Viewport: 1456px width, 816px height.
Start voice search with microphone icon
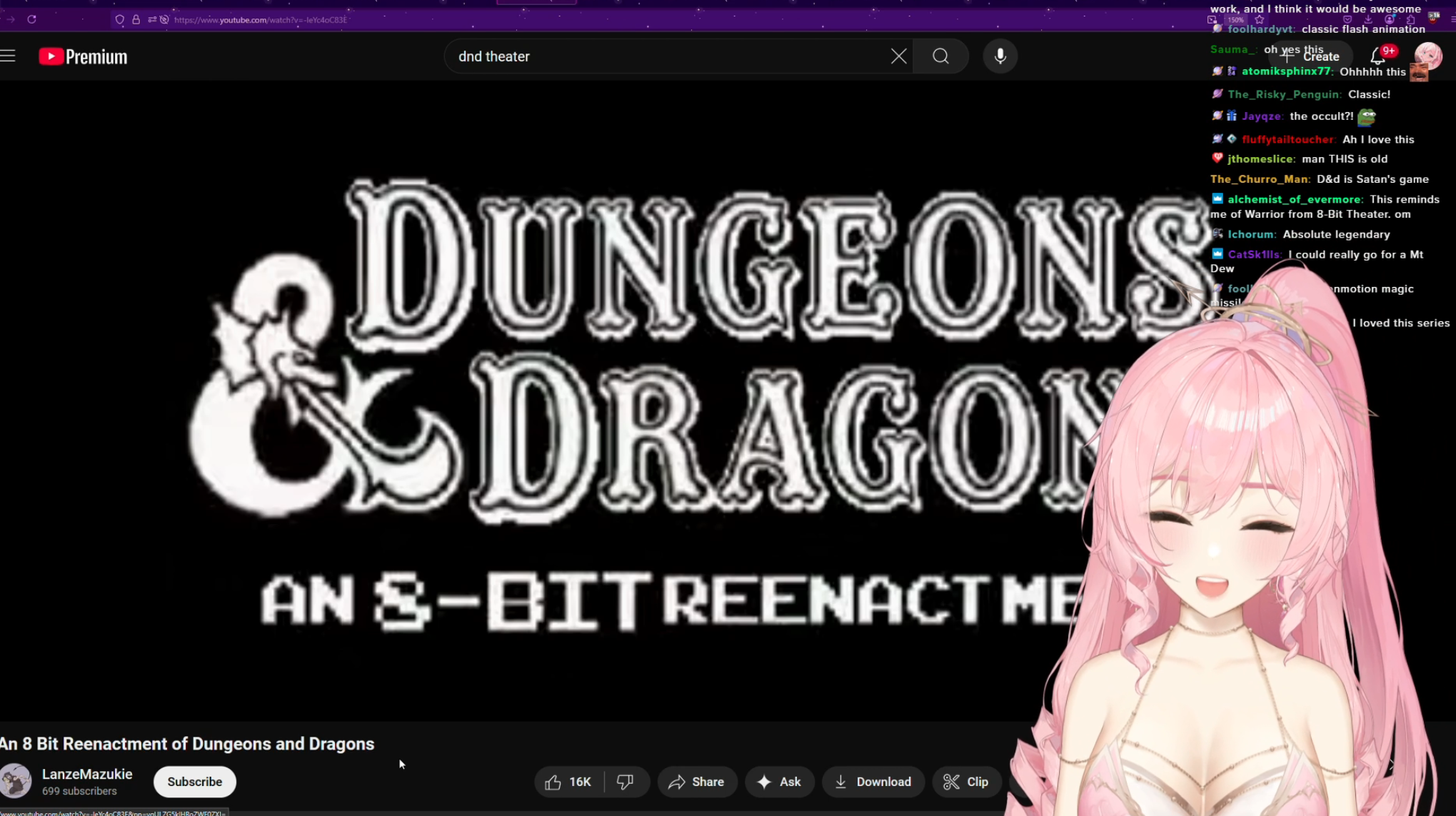[x=1000, y=56]
